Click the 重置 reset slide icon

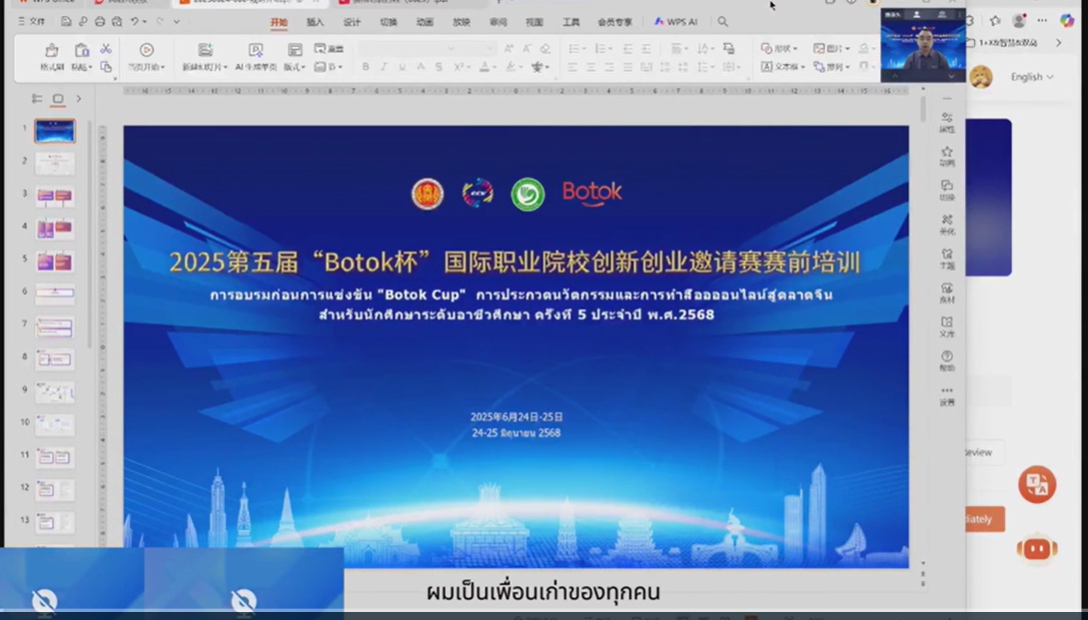329,49
